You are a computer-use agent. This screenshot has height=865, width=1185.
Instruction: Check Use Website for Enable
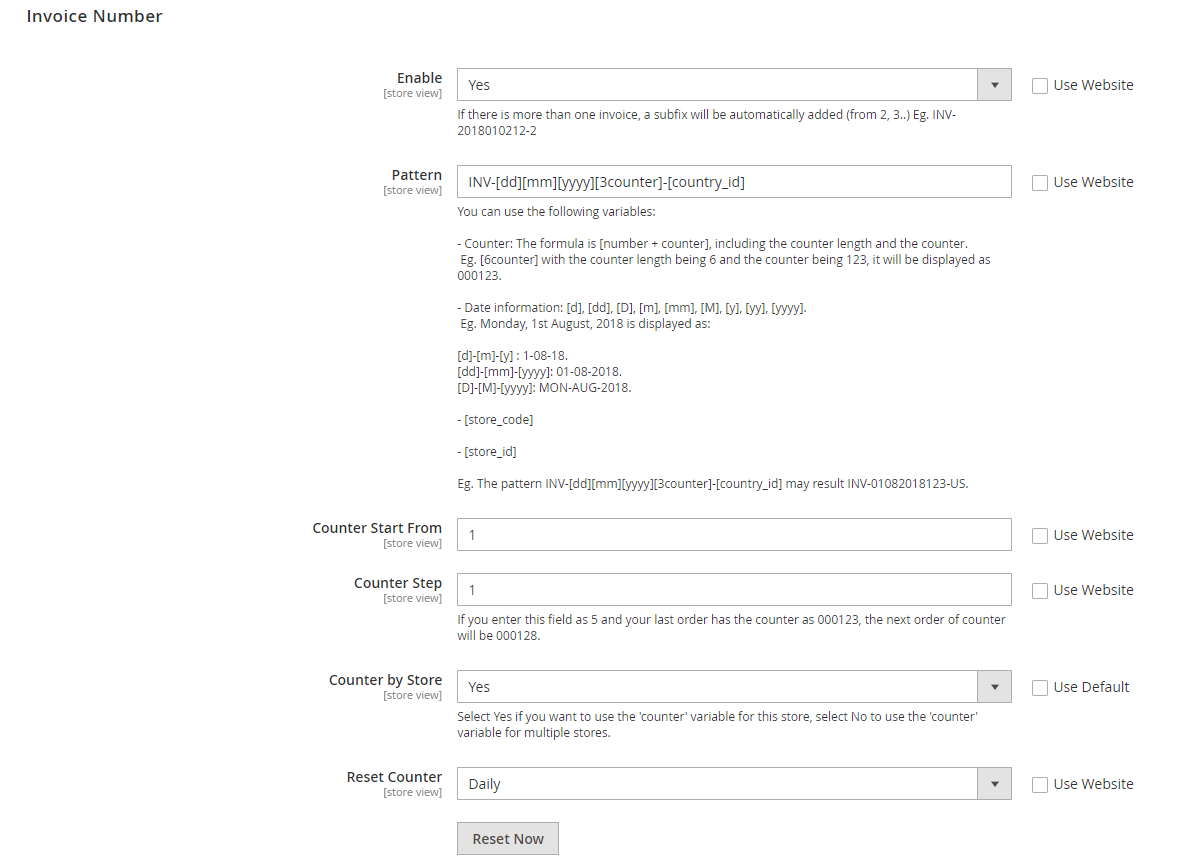pos(1040,86)
